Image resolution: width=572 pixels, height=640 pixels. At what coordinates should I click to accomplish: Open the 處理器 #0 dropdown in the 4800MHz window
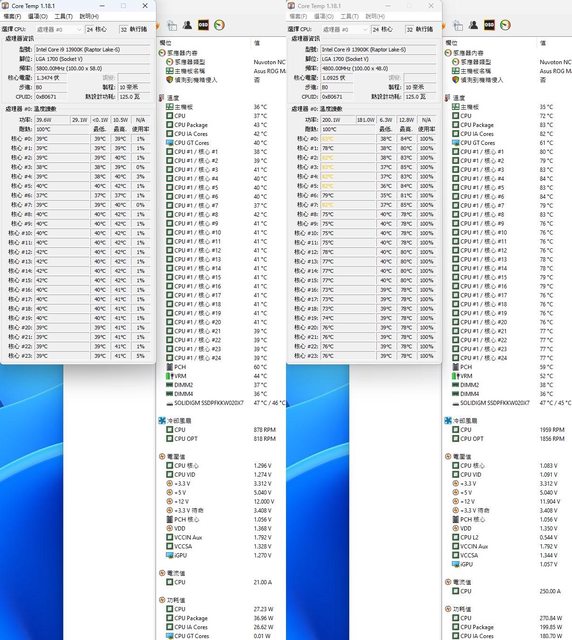pyautogui.click(x=345, y=29)
